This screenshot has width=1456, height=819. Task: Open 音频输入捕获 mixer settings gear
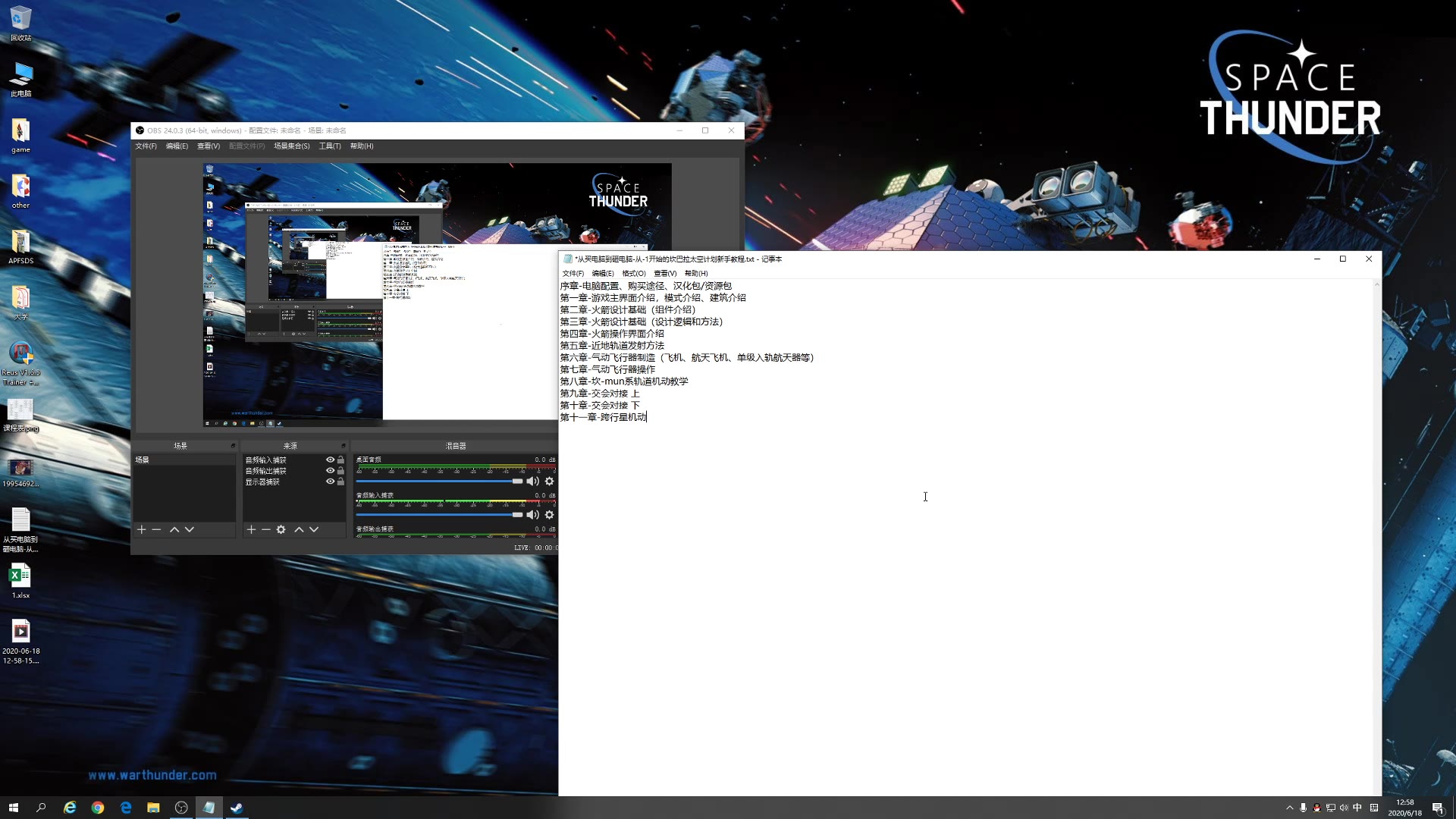click(550, 515)
